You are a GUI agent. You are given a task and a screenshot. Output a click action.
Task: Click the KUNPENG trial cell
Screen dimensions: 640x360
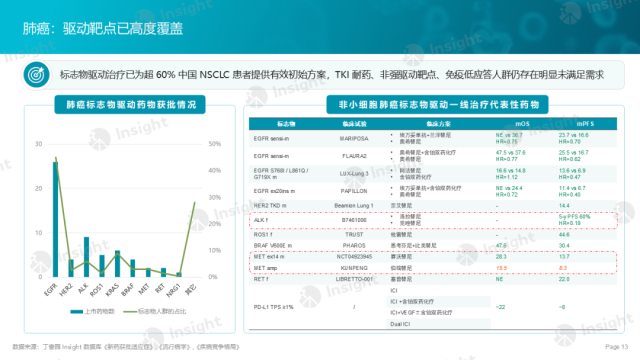[354, 268]
